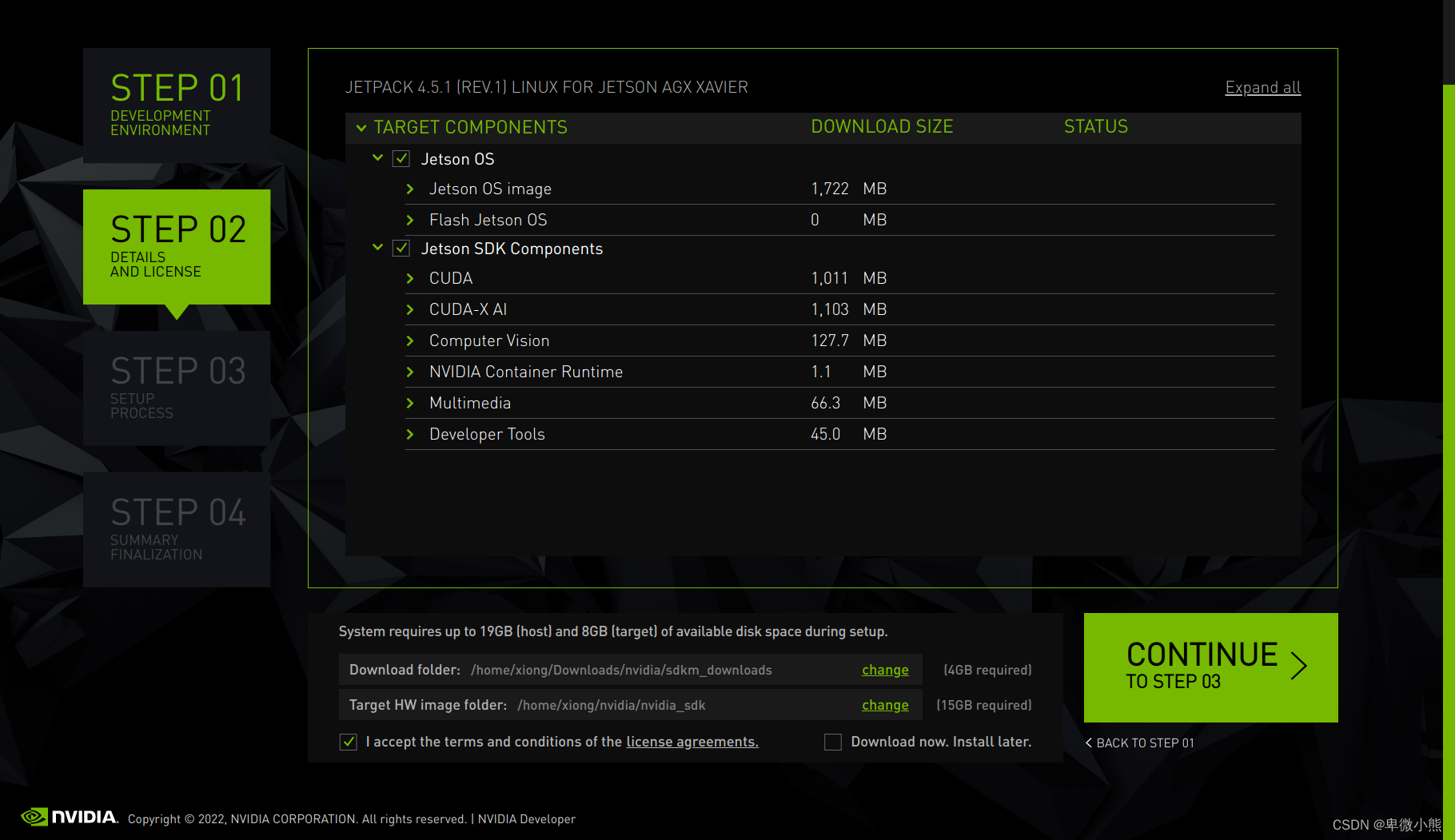Expand the NVIDIA Container Runtime row
This screenshot has width=1455, height=840.
click(x=410, y=372)
